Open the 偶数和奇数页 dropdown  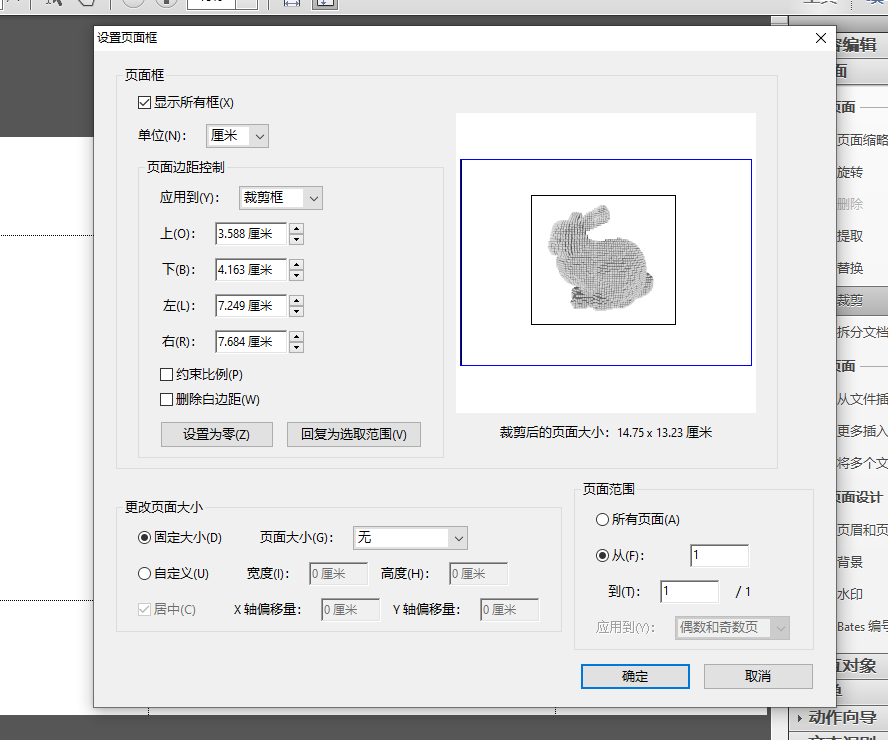coord(732,628)
